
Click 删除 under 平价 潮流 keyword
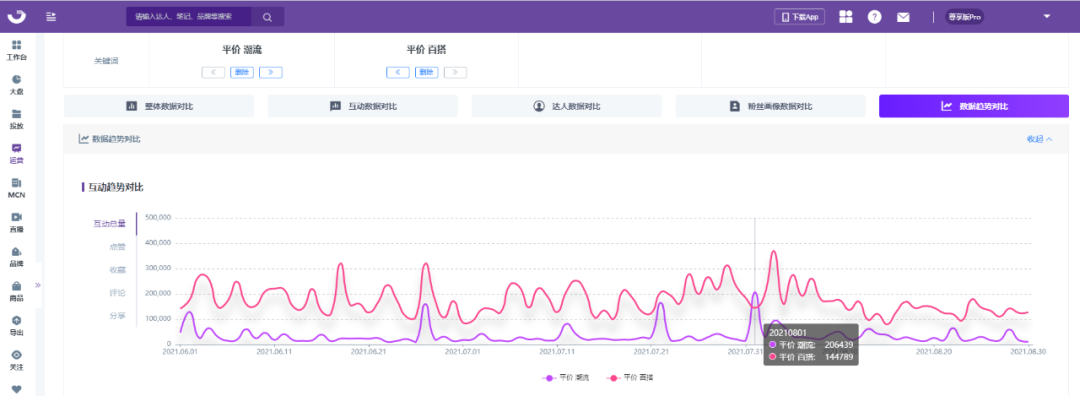[242, 72]
